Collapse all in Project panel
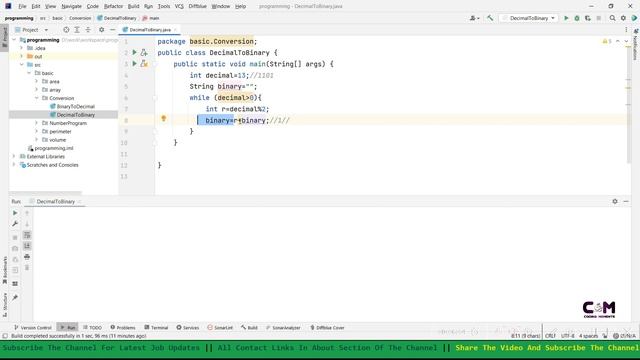The image size is (640, 360). point(88,30)
